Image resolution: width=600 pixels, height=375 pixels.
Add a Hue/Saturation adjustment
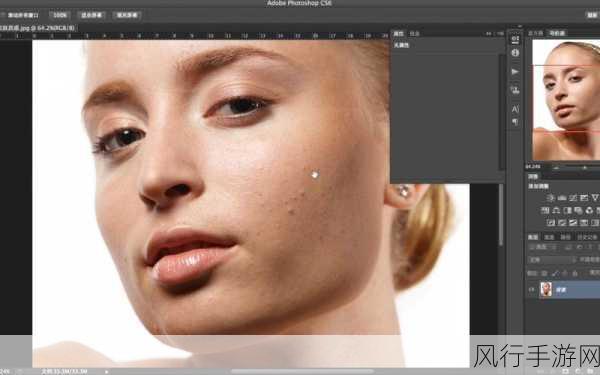(545, 210)
